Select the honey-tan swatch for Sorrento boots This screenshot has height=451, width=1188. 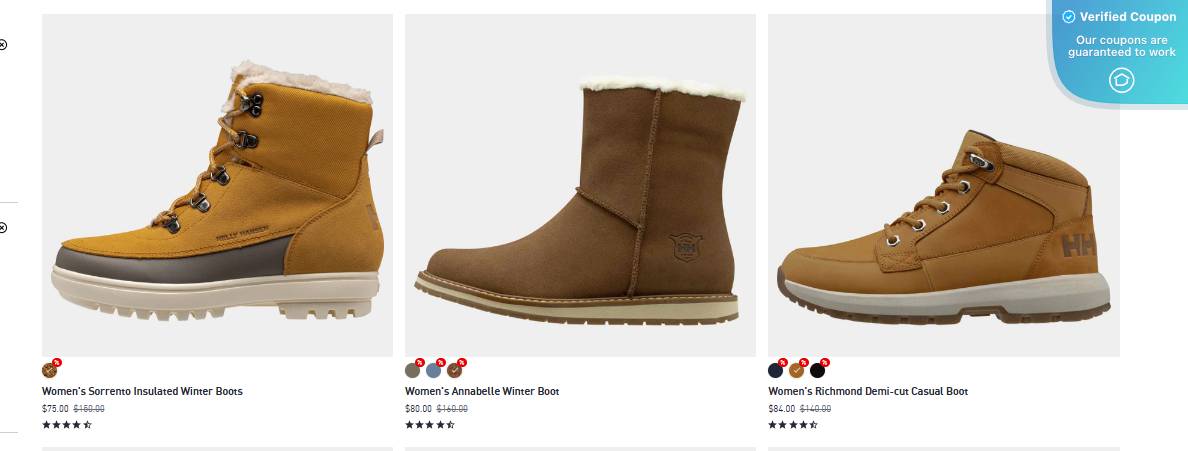[x=49, y=370]
